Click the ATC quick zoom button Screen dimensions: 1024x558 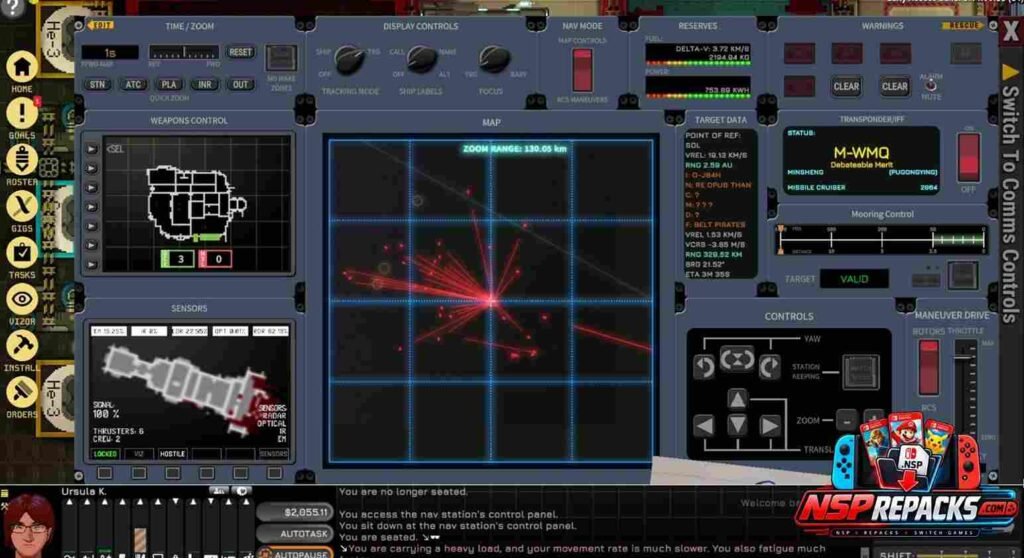133,84
